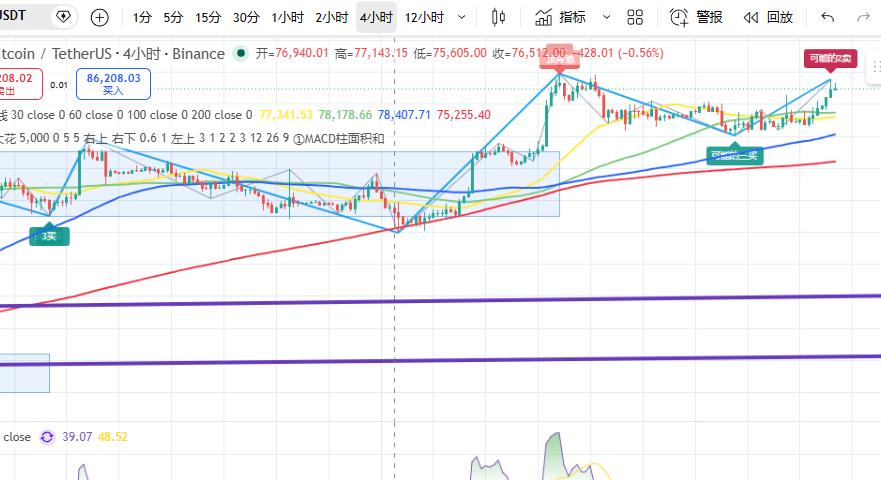Create an alert with 警报 button
The height and width of the screenshot is (480, 881).
[696, 18]
